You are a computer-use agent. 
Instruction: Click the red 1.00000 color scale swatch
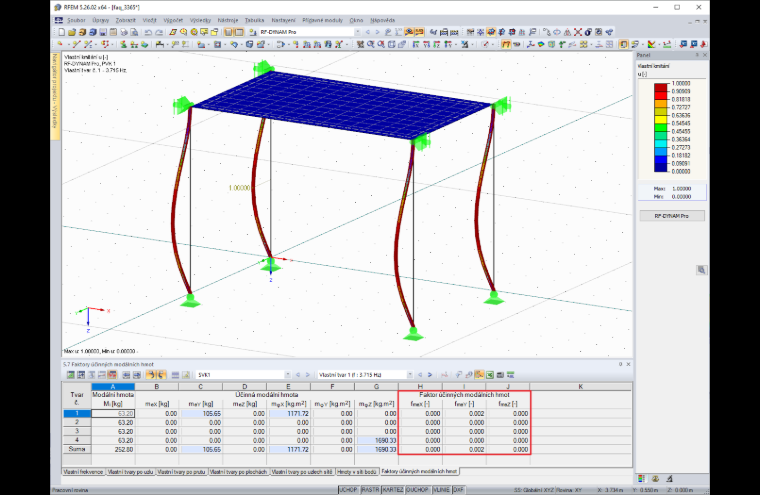point(661,87)
